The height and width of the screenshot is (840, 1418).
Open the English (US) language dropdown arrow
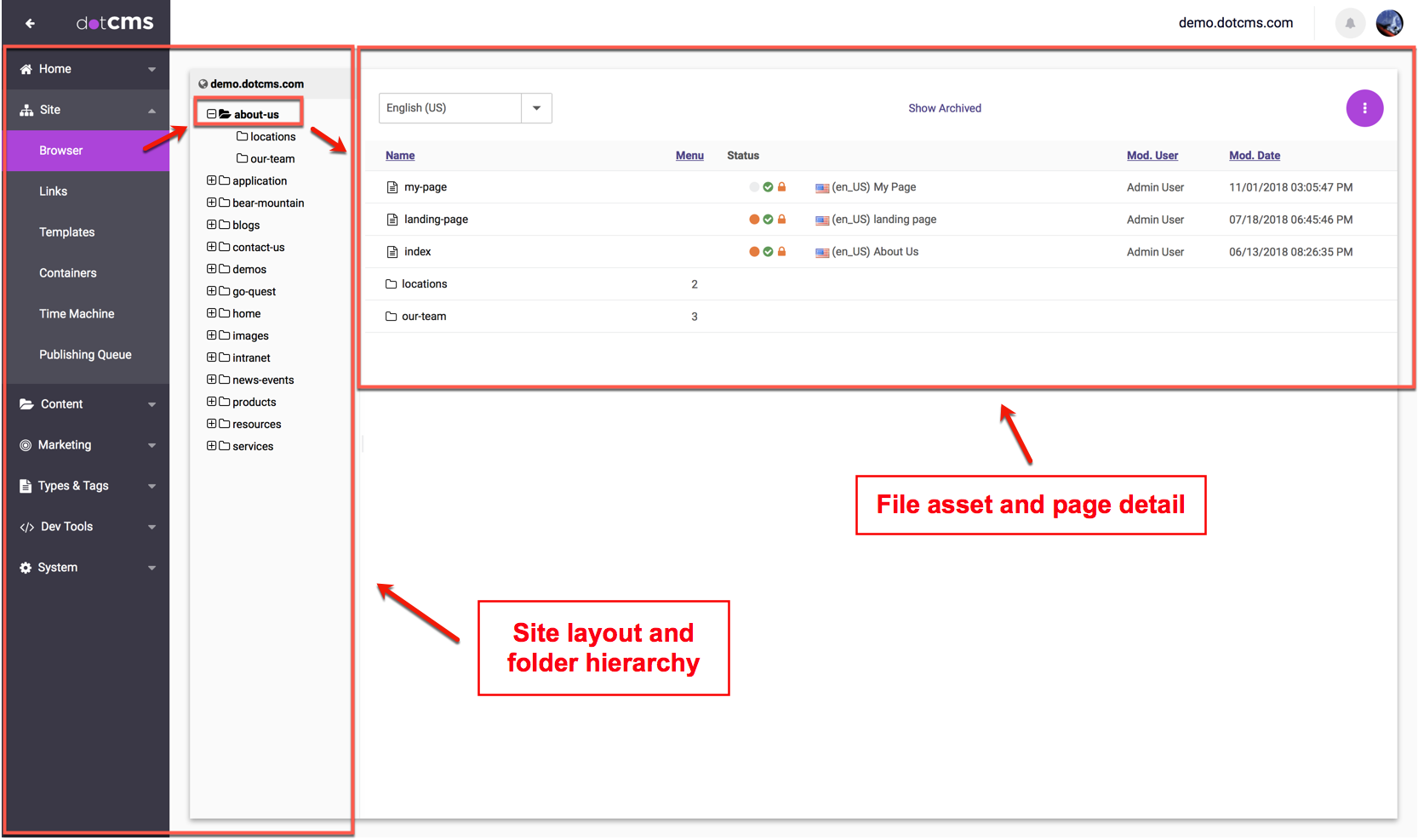click(537, 108)
